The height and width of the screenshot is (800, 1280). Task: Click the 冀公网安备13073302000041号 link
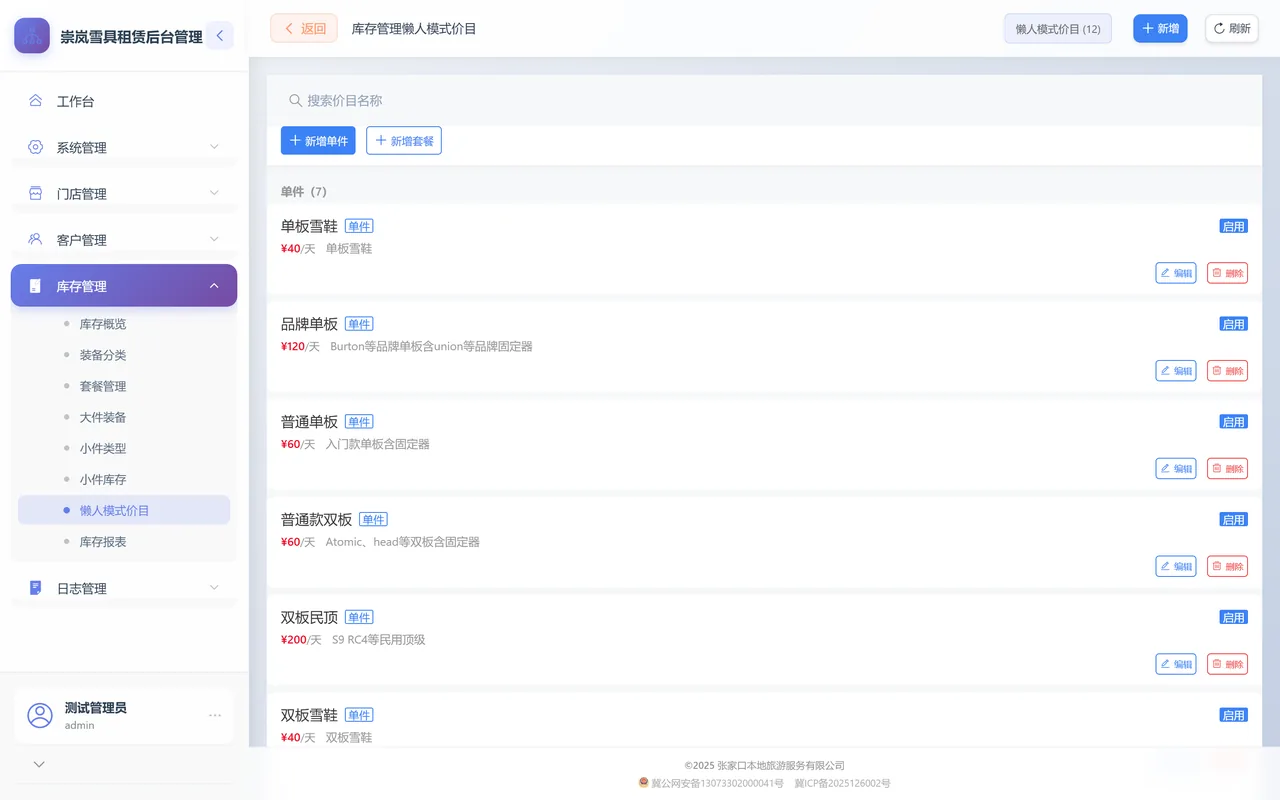(x=717, y=783)
